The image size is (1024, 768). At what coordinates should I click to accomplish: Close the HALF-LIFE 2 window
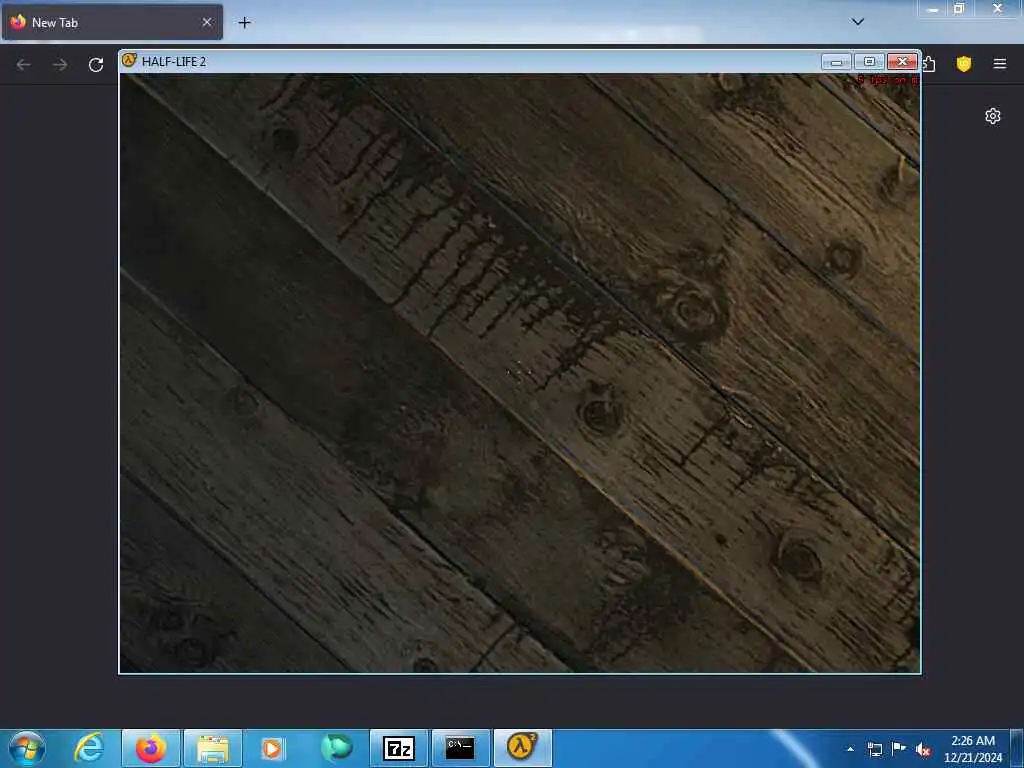(x=903, y=61)
